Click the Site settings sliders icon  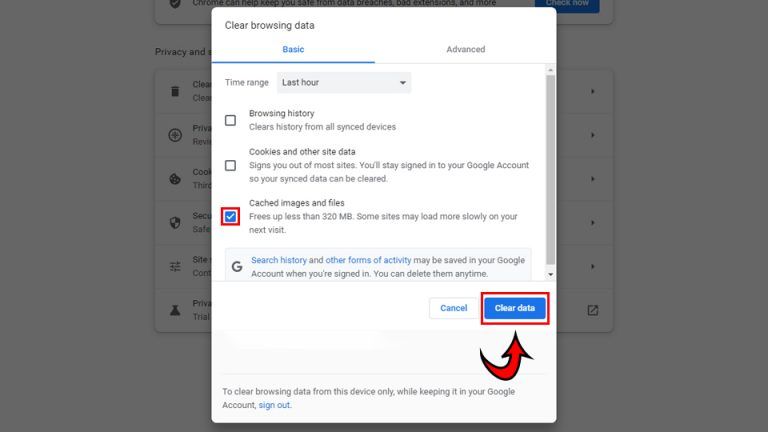pos(175,266)
